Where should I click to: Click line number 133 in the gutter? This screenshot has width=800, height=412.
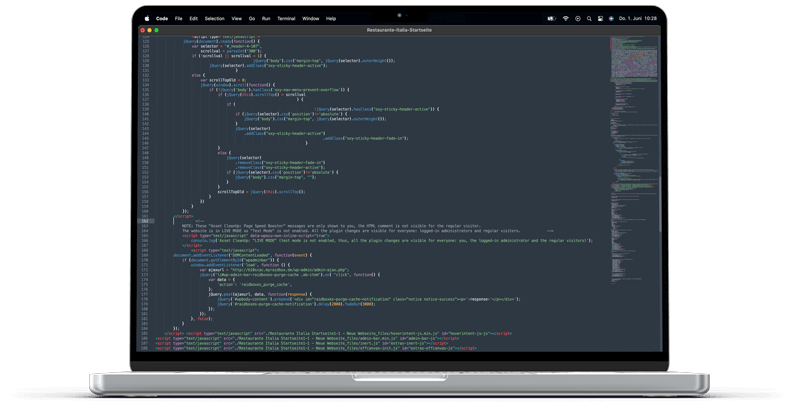145,80
